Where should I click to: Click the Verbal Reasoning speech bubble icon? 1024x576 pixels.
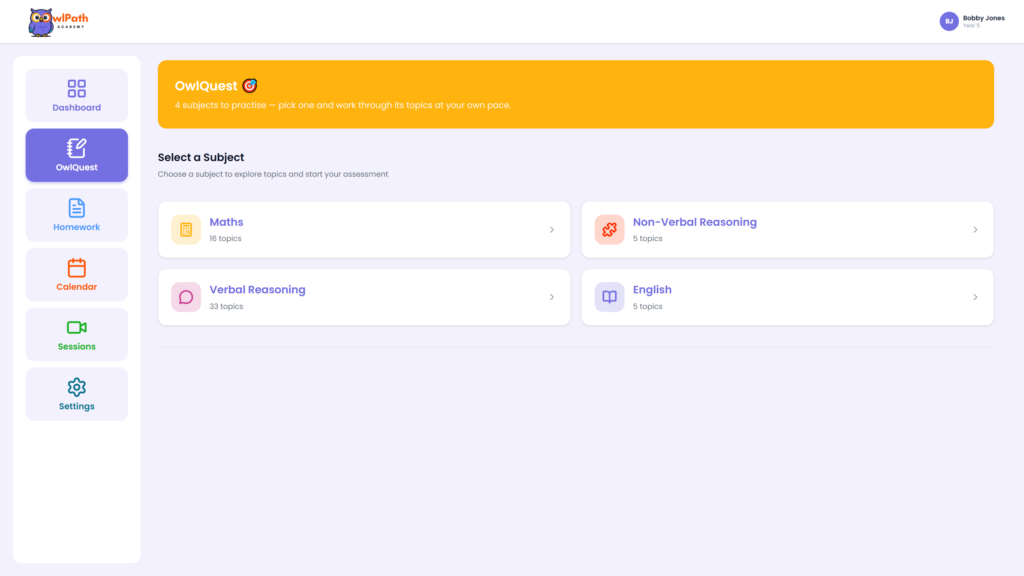186,297
